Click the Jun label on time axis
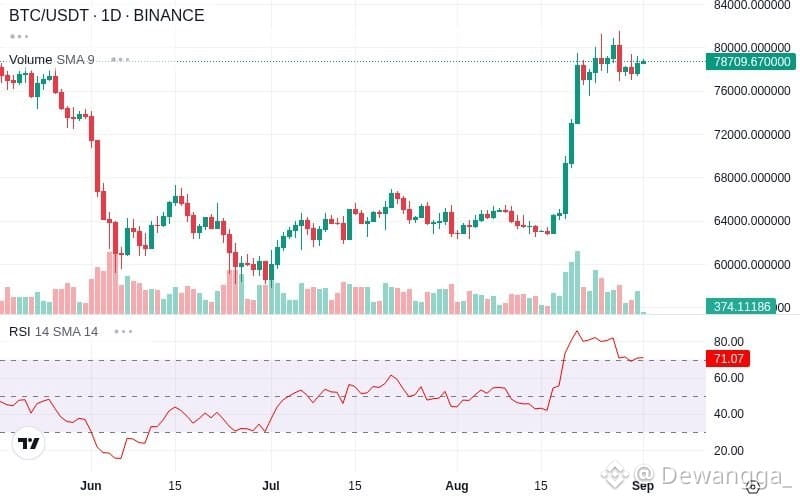 [91, 486]
